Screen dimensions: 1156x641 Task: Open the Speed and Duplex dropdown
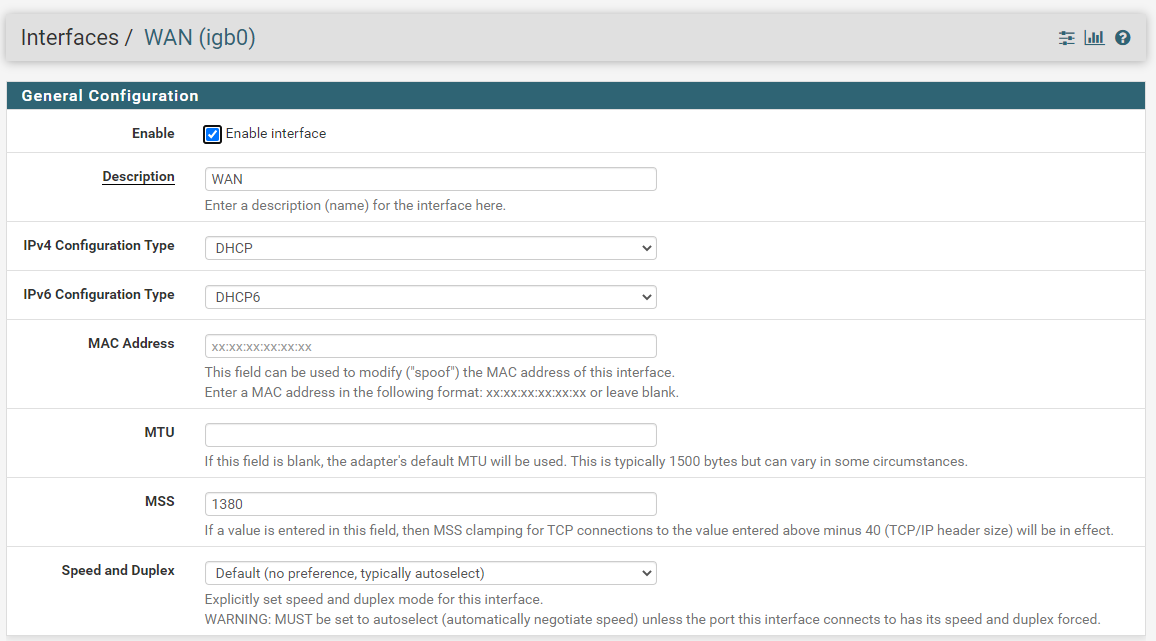coord(430,573)
